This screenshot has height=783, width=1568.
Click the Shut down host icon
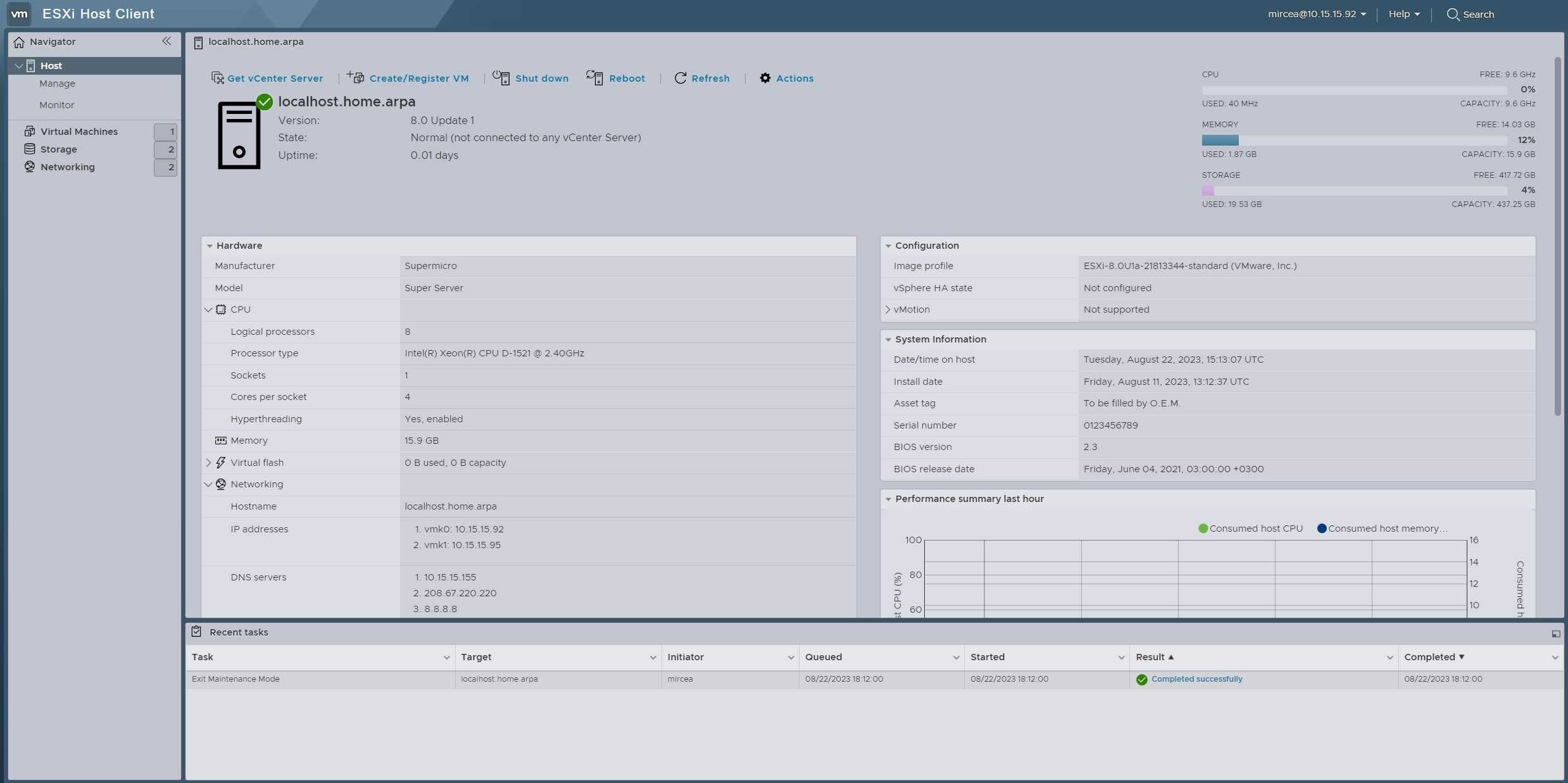[x=500, y=79]
